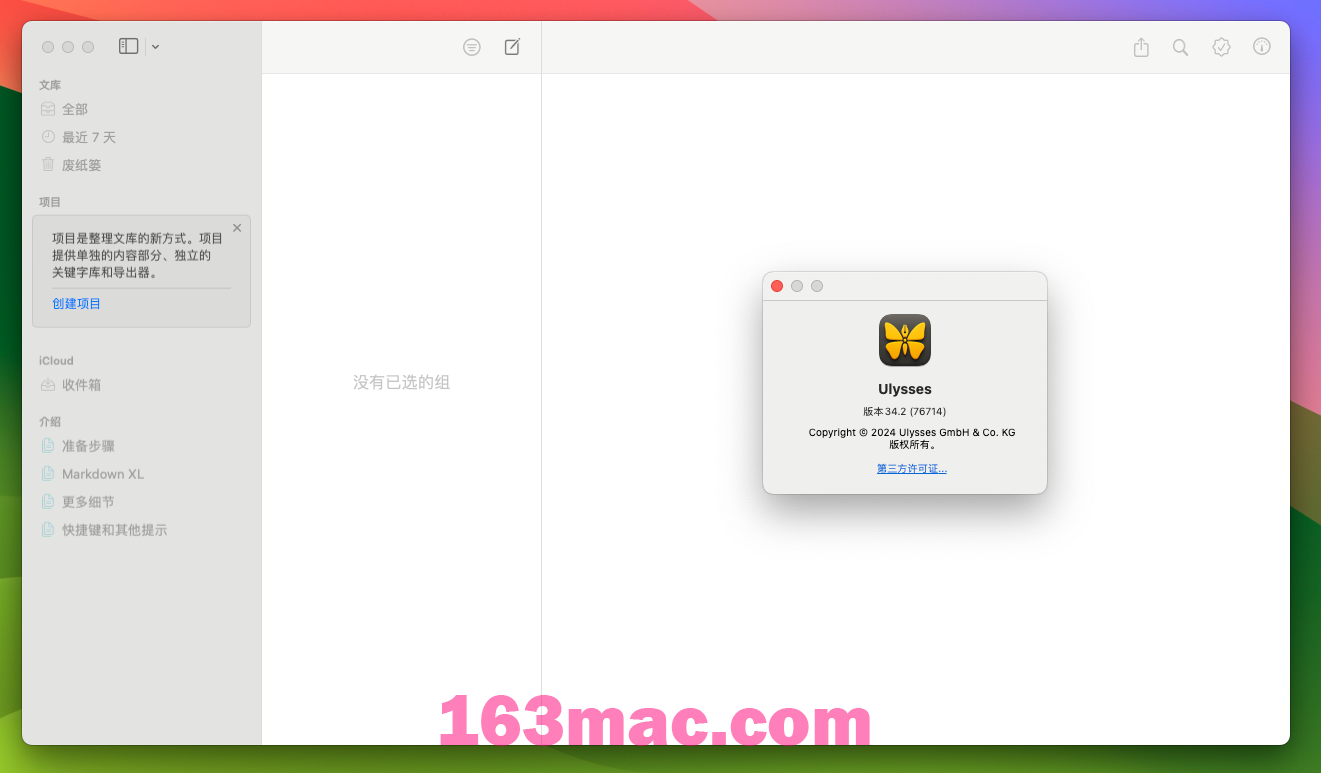Click the 介绍 section header
This screenshot has height=773, width=1321.
coord(50,422)
